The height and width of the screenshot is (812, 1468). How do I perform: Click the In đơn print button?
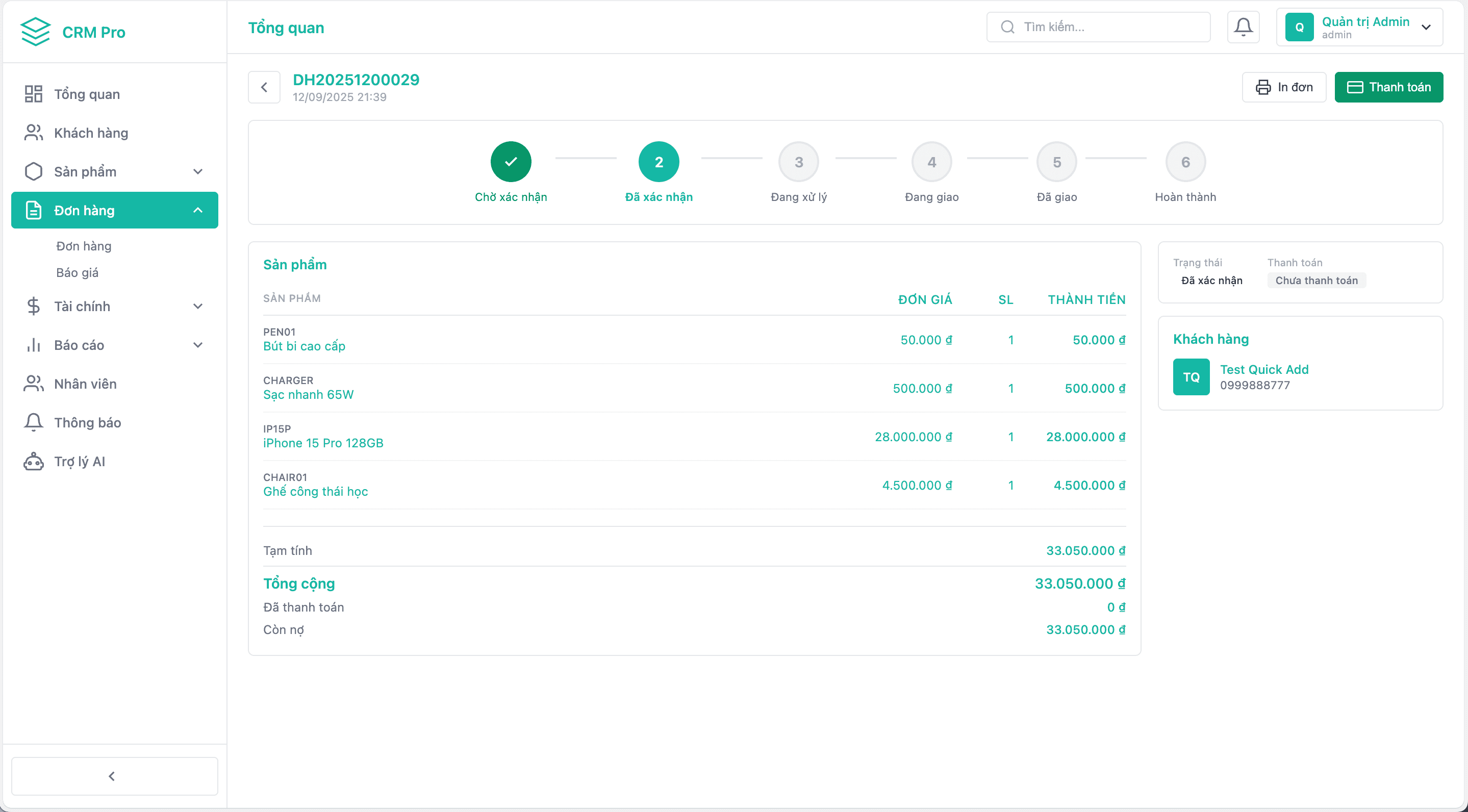1283,87
